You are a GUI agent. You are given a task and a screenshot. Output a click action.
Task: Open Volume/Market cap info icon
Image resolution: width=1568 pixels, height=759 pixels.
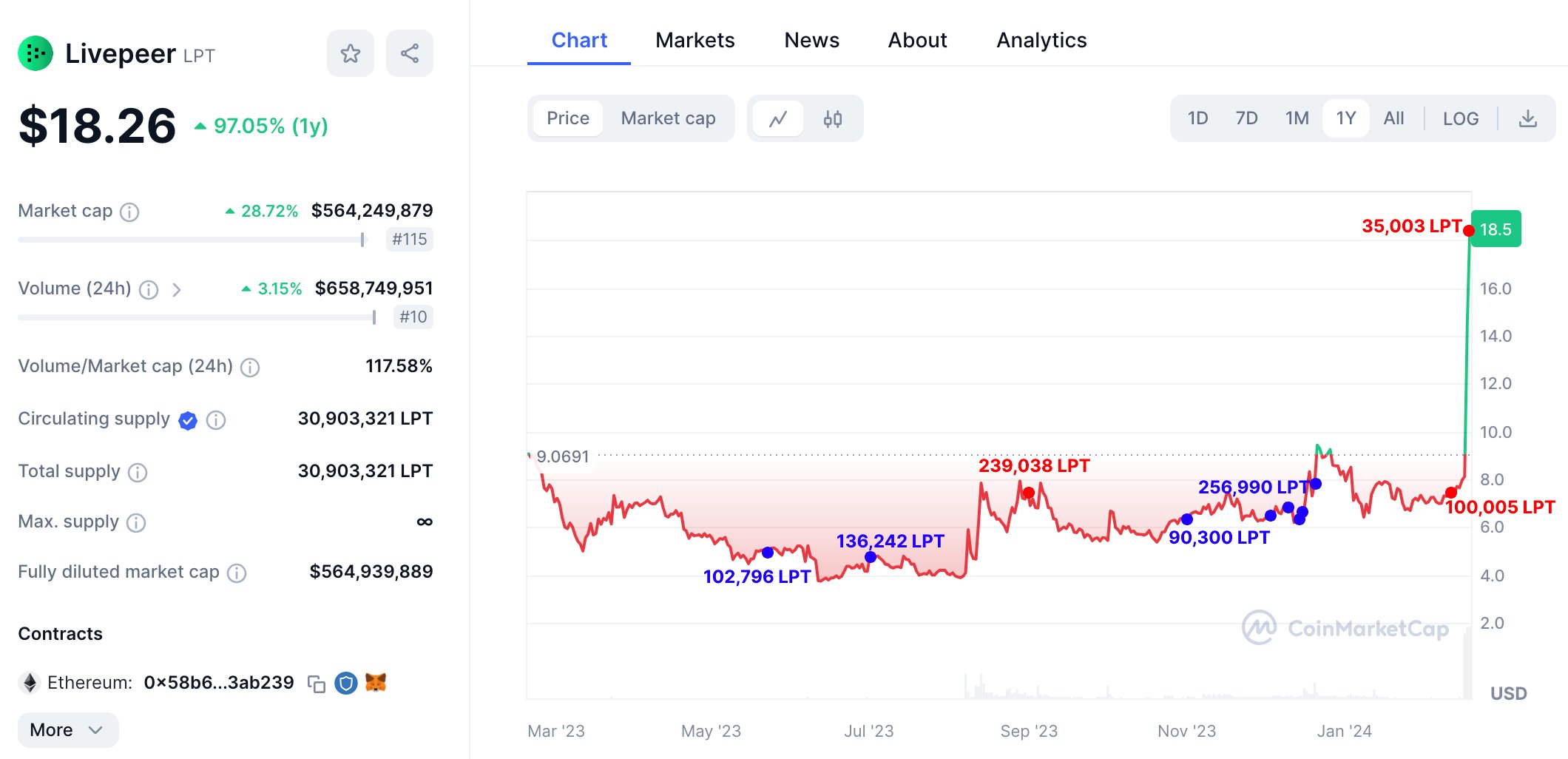250,367
